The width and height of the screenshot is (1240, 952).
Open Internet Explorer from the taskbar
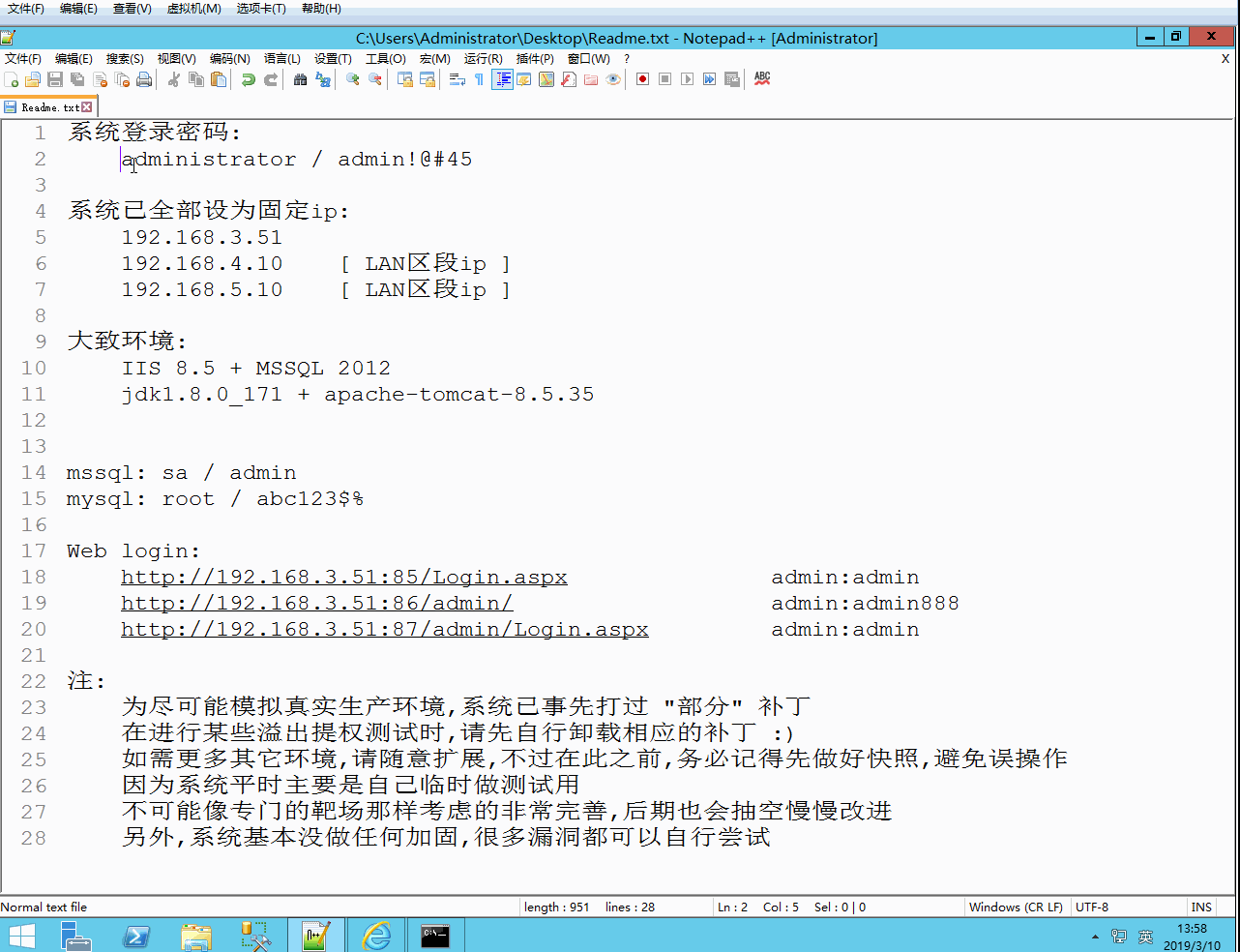(x=376, y=936)
